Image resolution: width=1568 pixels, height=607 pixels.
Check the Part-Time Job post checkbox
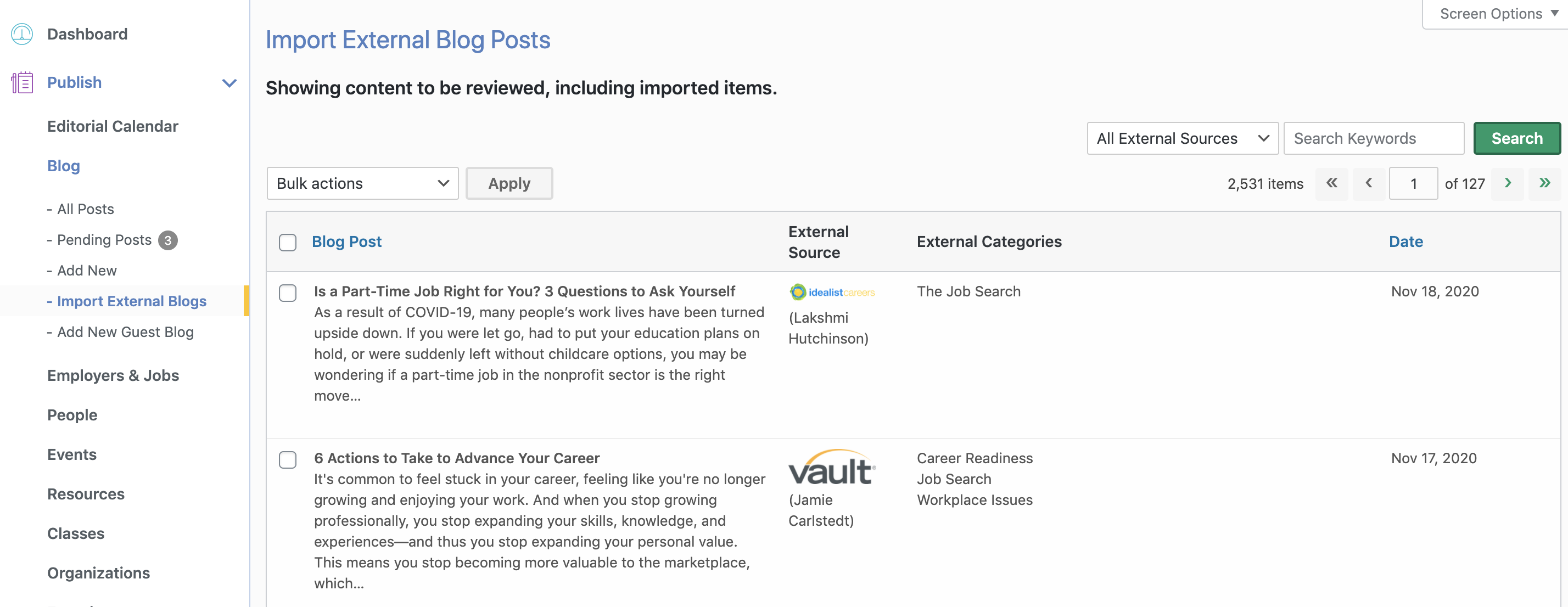[x=287, y=293]
